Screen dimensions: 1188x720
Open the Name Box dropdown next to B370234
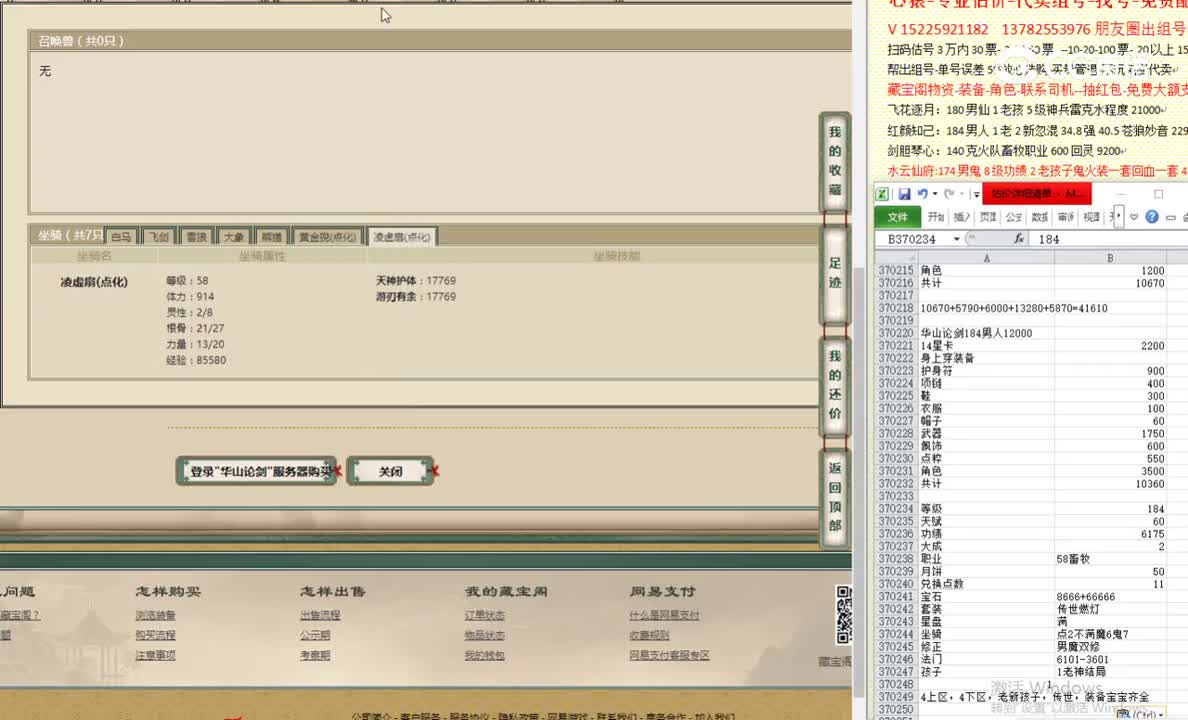(956, 238)
